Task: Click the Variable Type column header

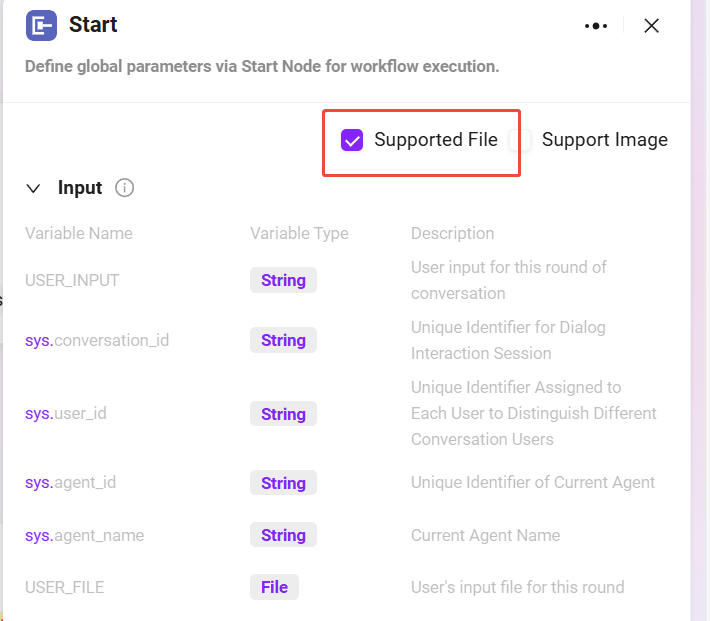Action: [x=299, y=233]
